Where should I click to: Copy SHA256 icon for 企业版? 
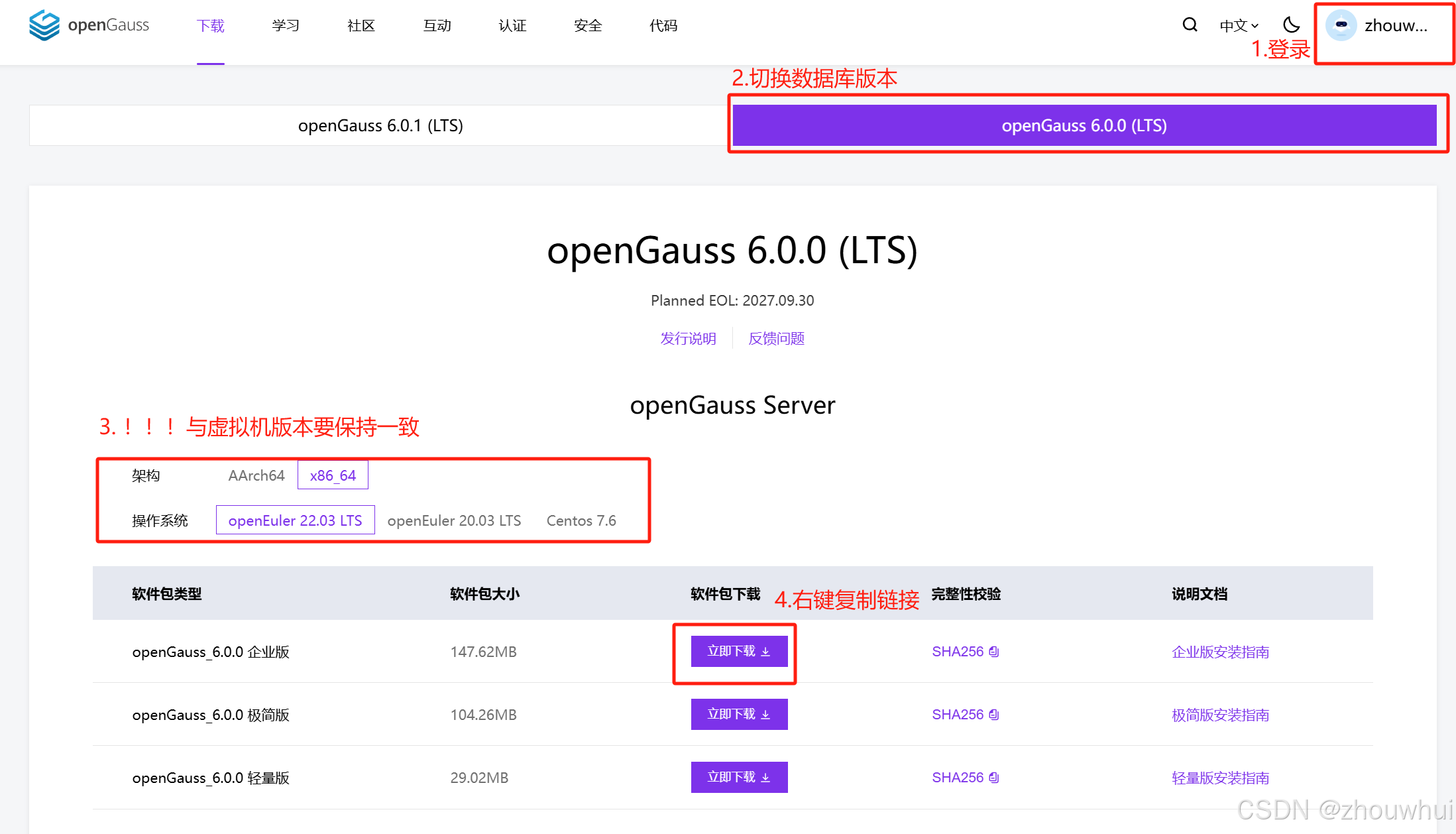tap(993, 652)
